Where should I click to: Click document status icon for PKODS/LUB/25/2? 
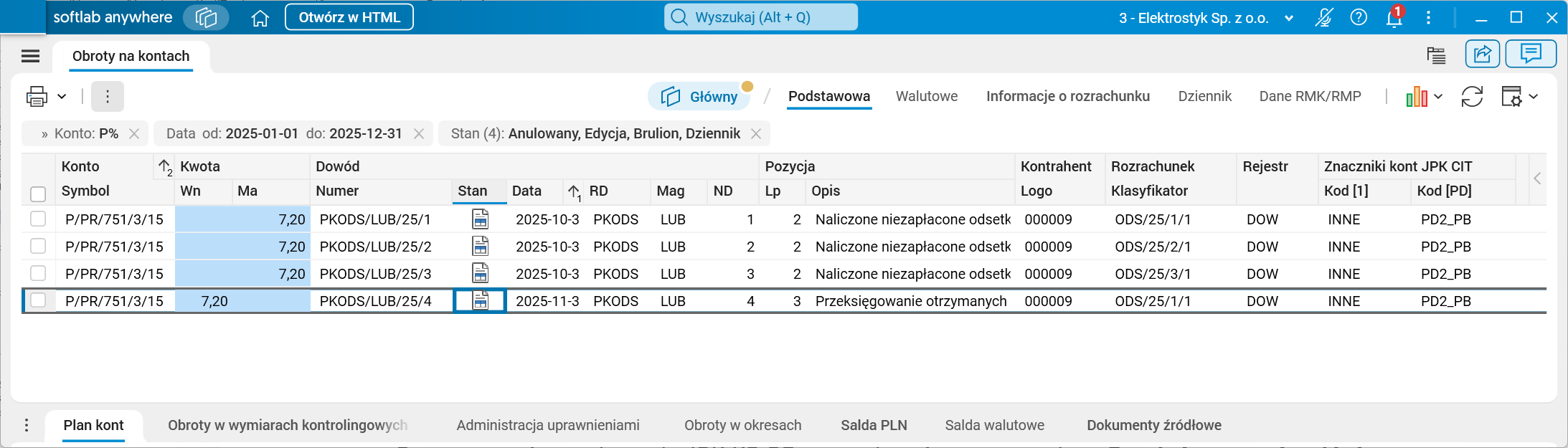tap(480, 247)
